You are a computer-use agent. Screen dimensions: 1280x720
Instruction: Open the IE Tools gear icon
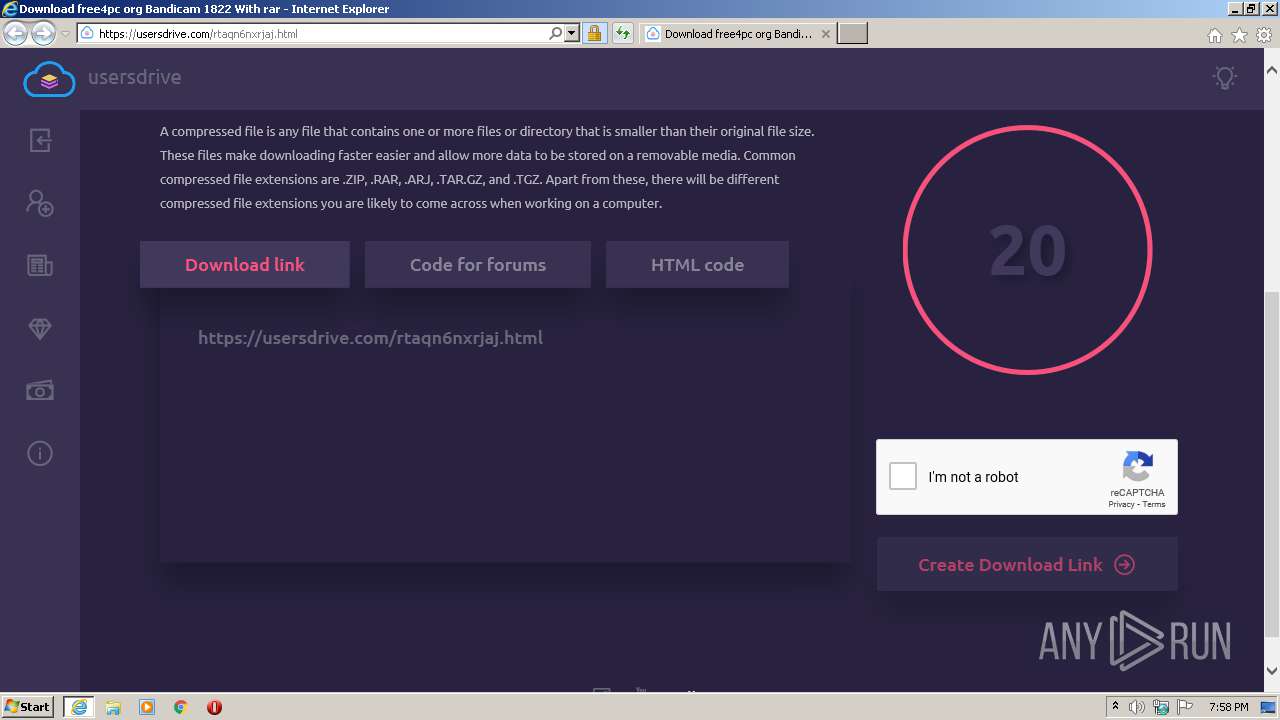tap(1264, 35)
